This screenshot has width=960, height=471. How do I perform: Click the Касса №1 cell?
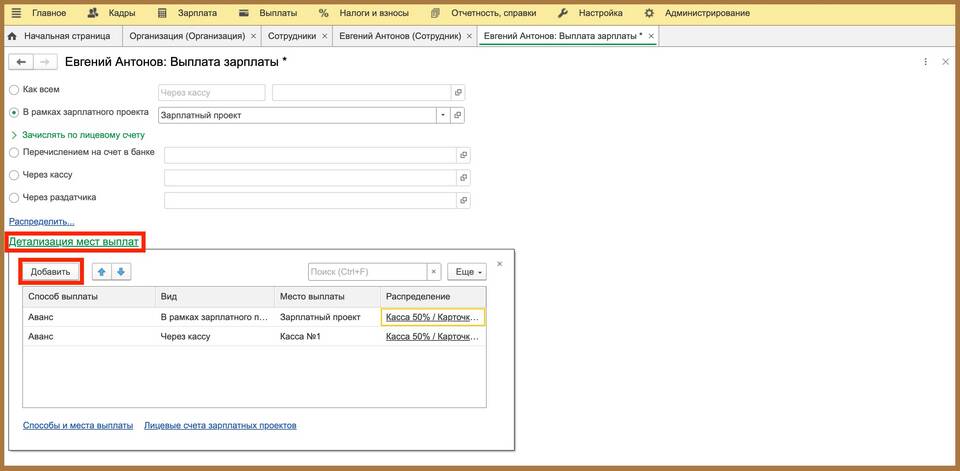(328, 336)
